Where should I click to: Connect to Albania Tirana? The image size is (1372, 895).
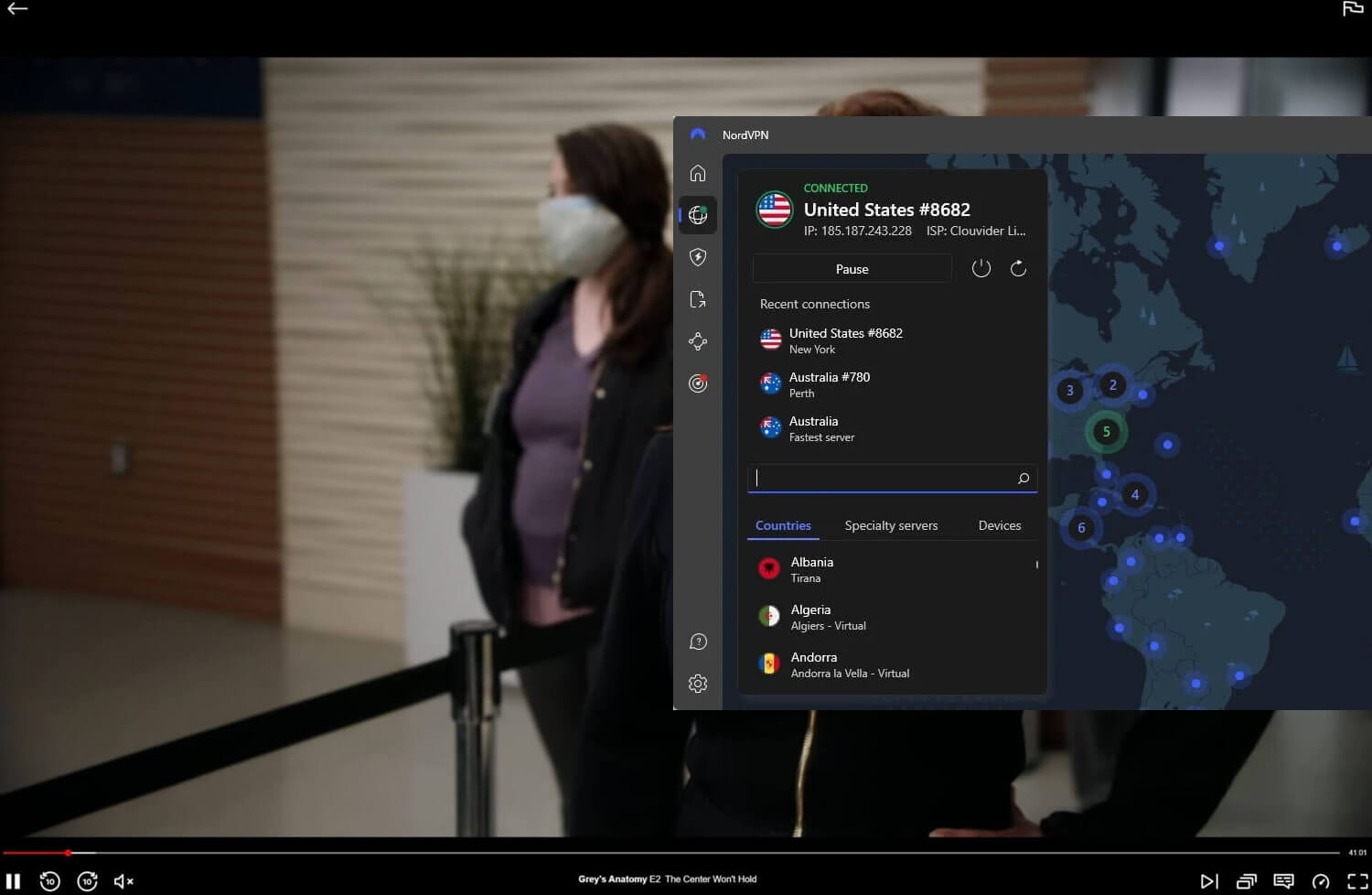pos(892,569)
